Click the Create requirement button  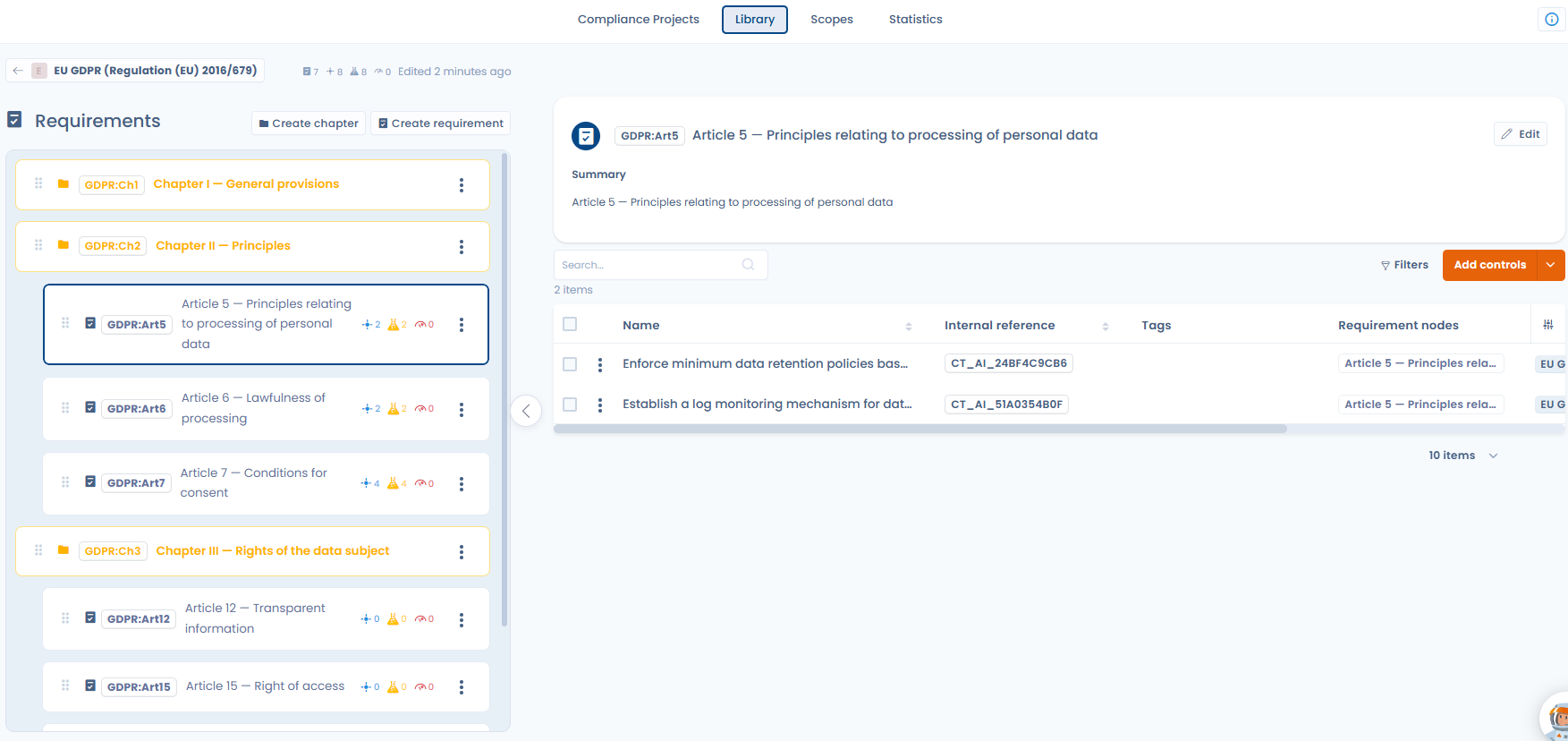[441, 123]
